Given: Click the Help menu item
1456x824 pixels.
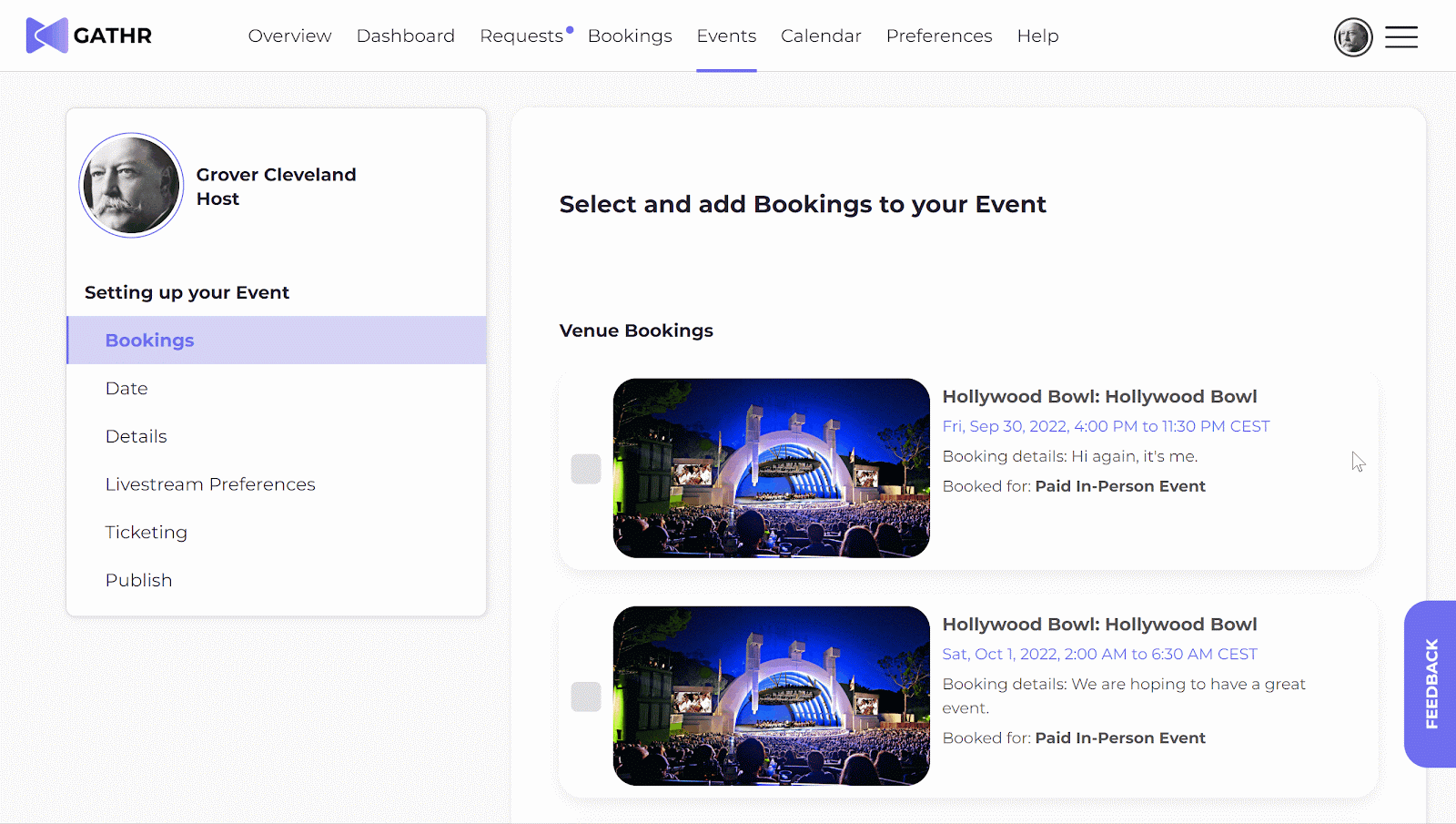Looking at the screenshot, I should (1037, 36).
